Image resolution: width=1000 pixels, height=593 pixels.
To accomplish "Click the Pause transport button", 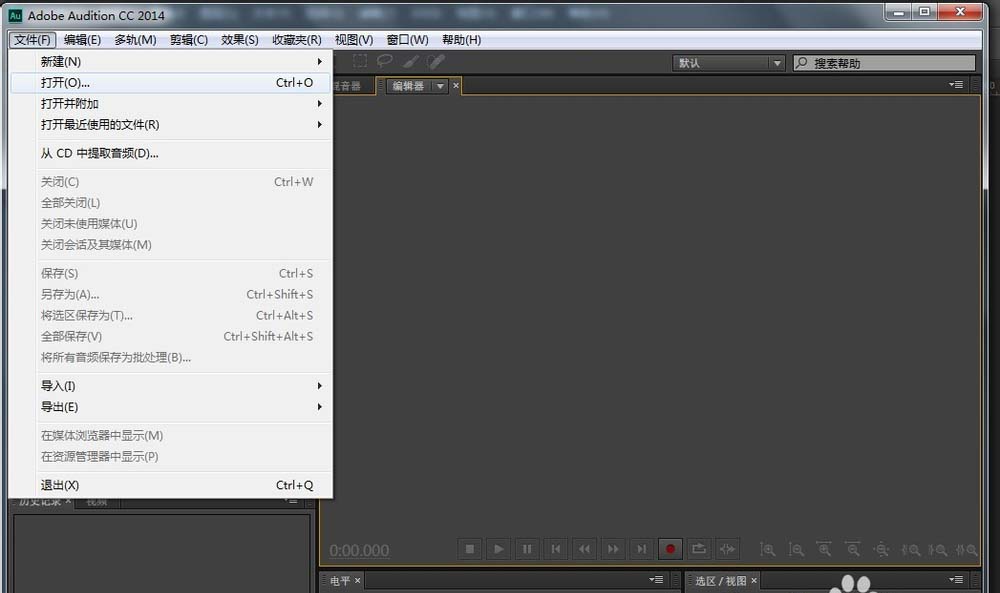I will [x=527, y=549].
